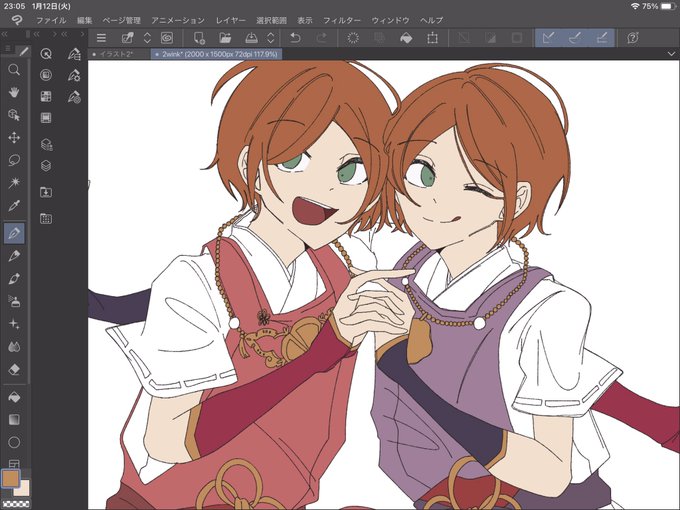Image resolution: width=680 pixels, height=510 pixels.
Task: Open the grid panel icon below the Material palette
Action: [46, 219]
